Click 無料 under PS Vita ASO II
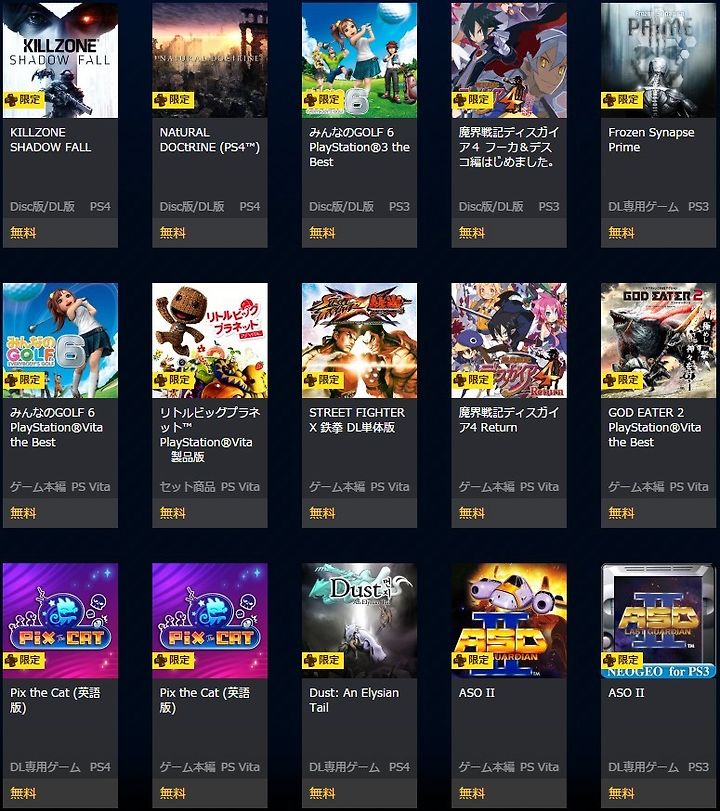This screenshot has height=811, width=720. (472, 793)
